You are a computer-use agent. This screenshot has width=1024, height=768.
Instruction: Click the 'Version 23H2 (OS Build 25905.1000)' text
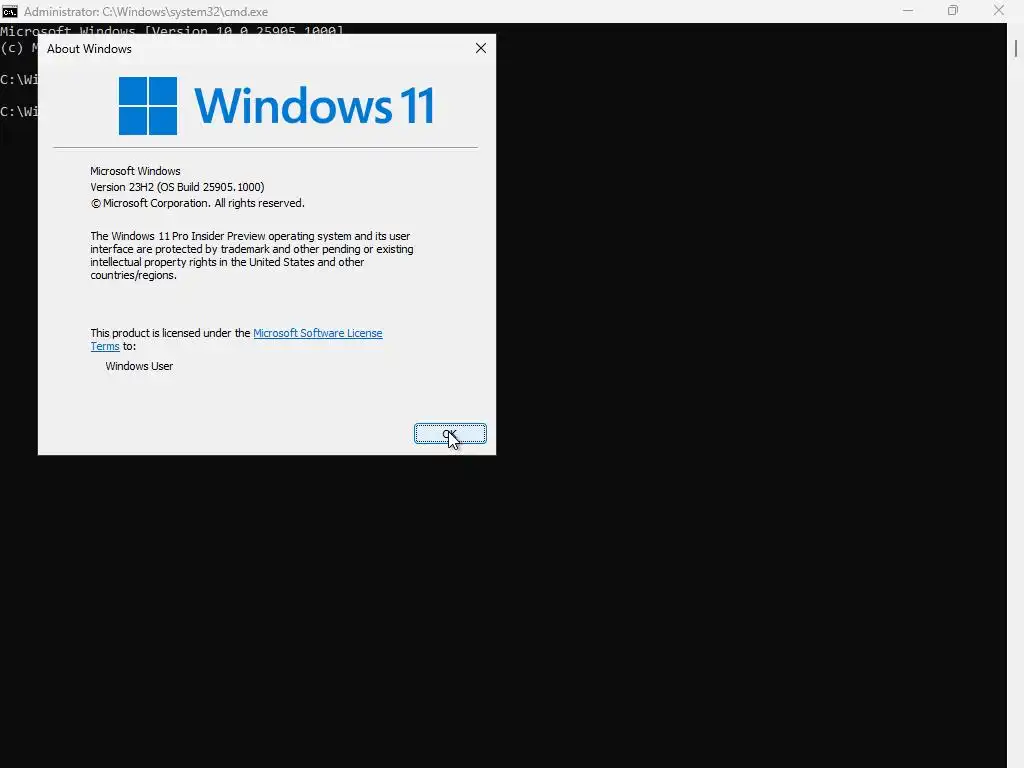pyautogui.click(x=177, y=187)
